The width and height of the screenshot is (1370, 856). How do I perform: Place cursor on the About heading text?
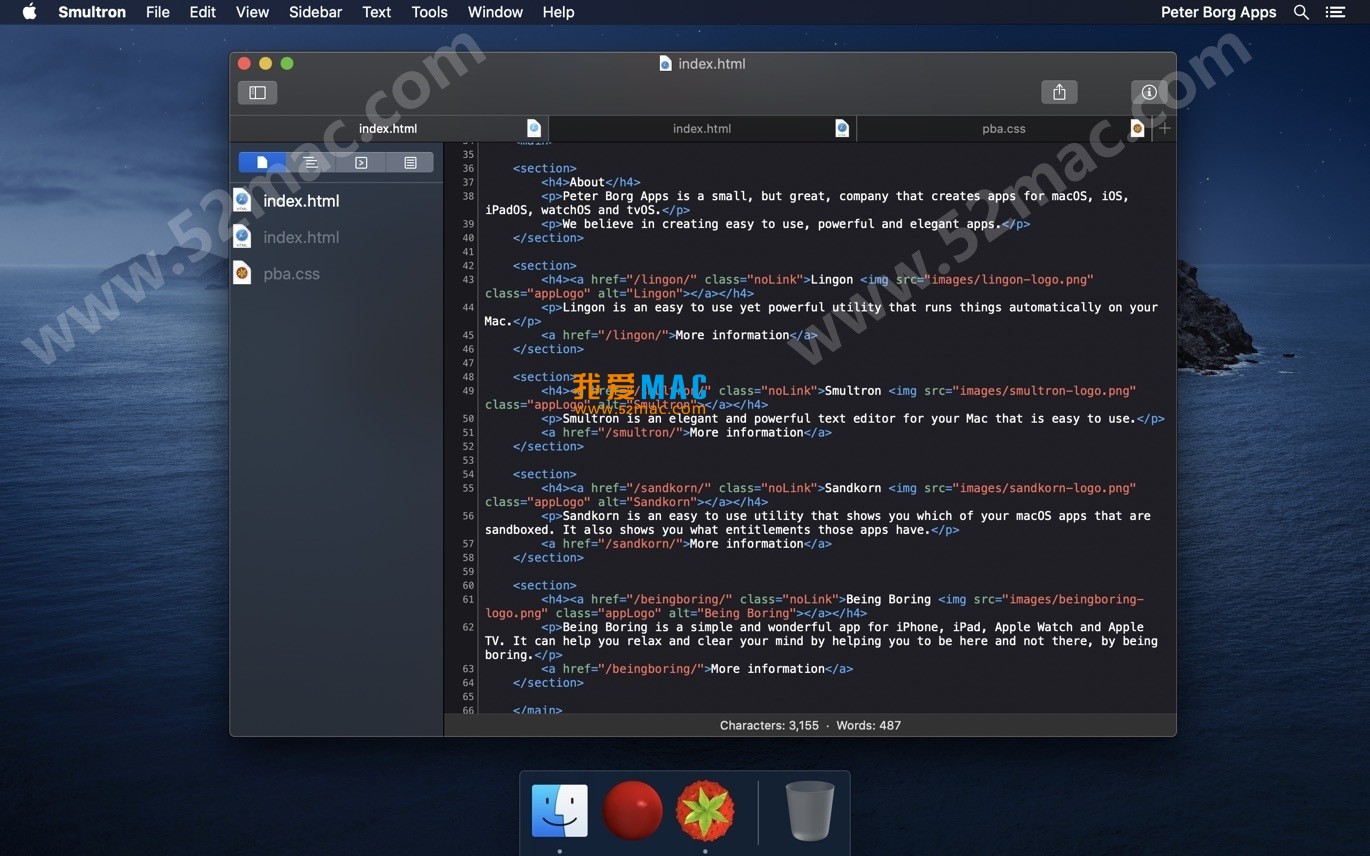tap(587, 182)
